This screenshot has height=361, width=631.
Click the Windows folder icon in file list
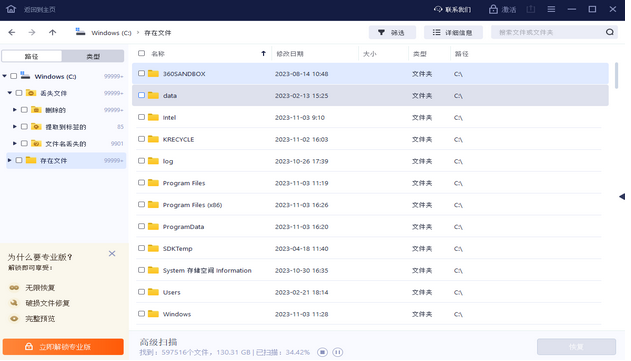(x=153, y=314)
